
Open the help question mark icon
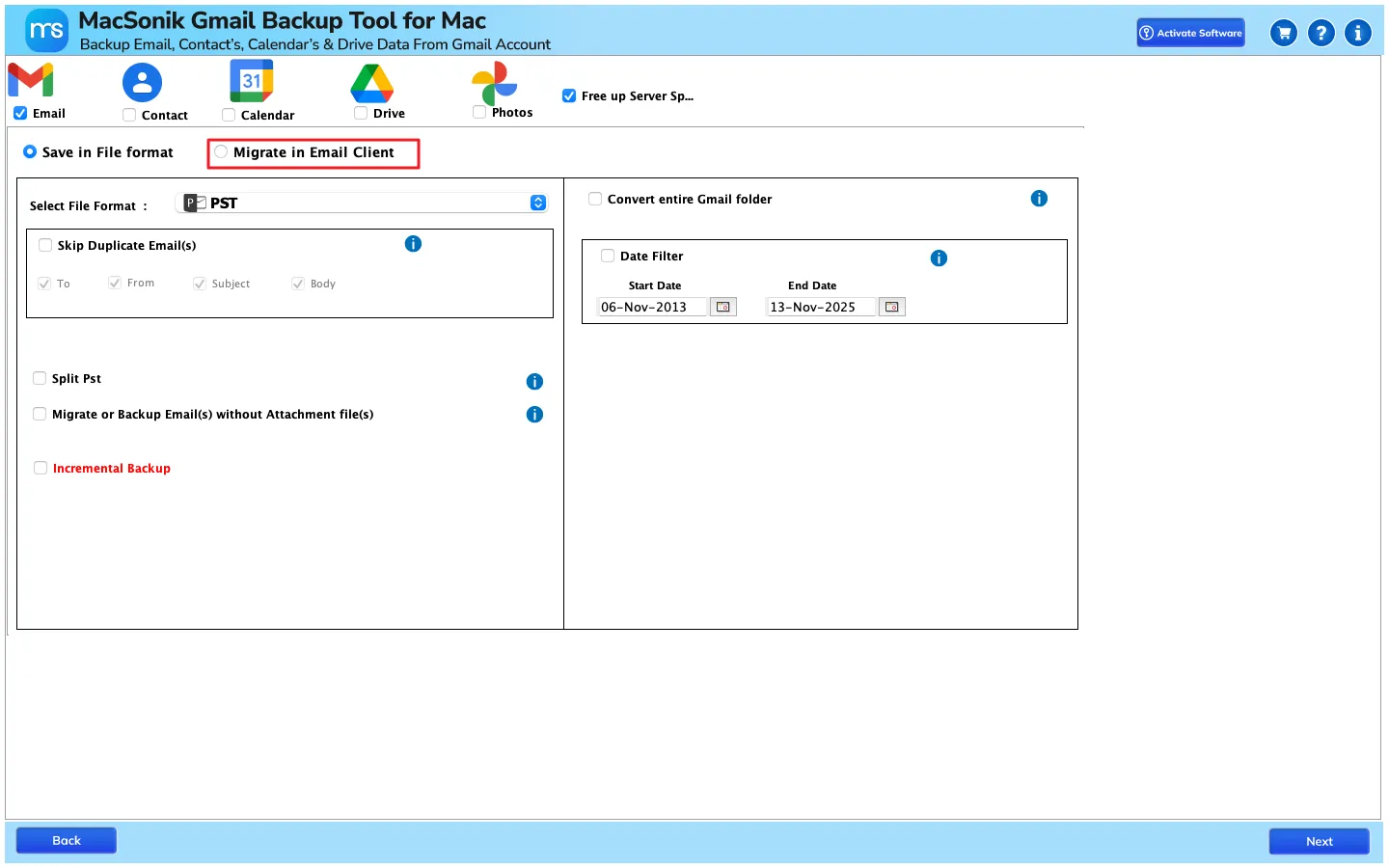point(1321,33)
